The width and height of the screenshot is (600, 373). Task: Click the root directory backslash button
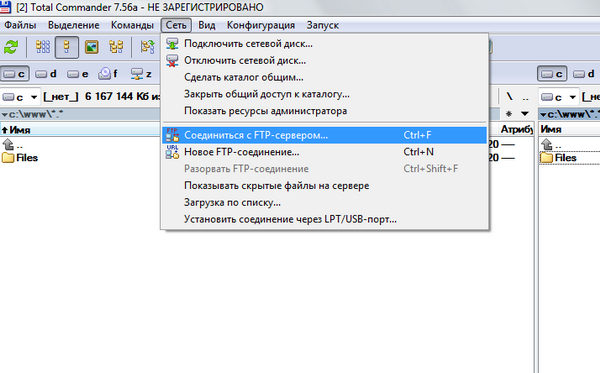click(x=509, y=97)
